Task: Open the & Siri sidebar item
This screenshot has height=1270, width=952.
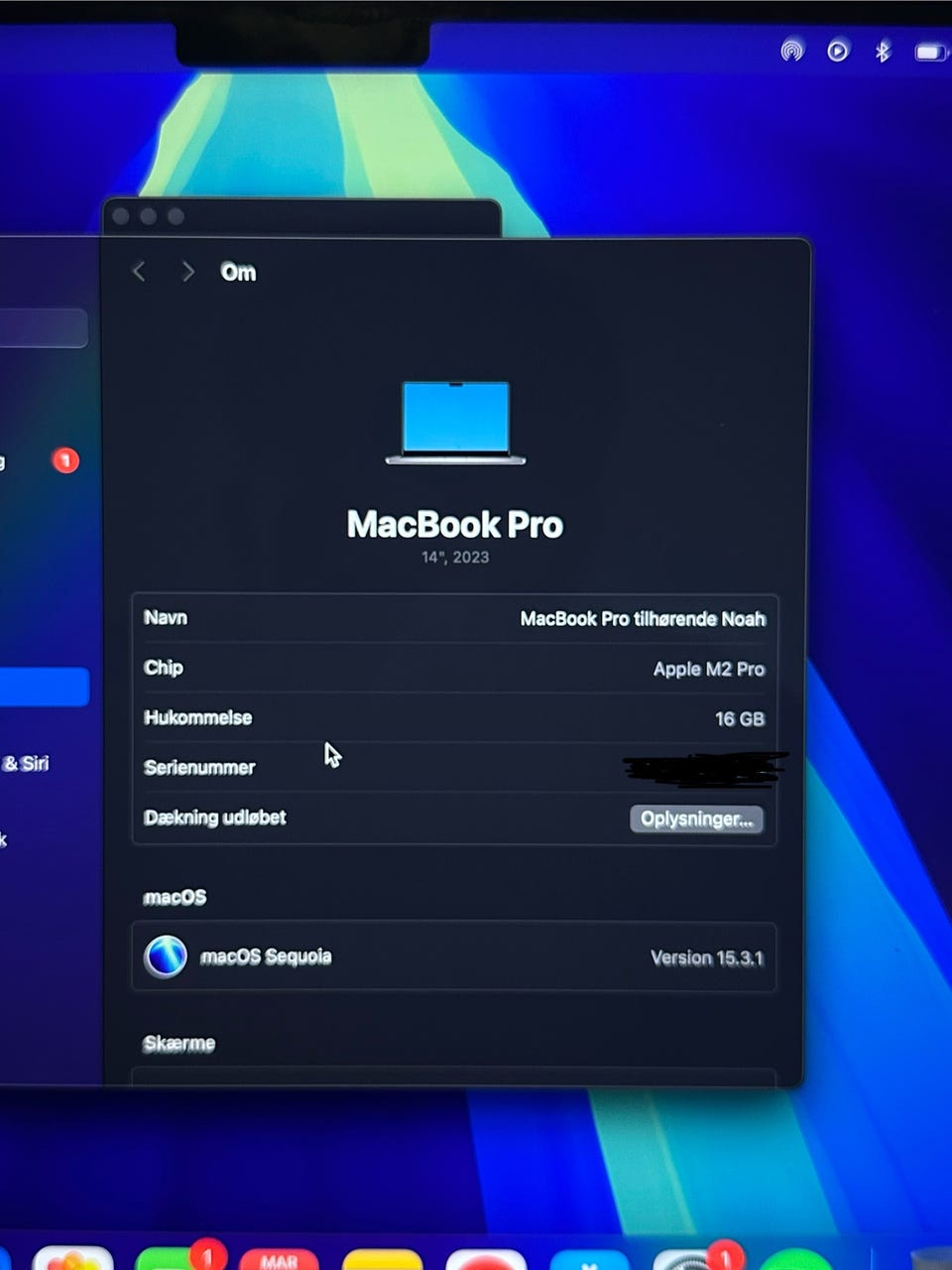Action: 25,763
